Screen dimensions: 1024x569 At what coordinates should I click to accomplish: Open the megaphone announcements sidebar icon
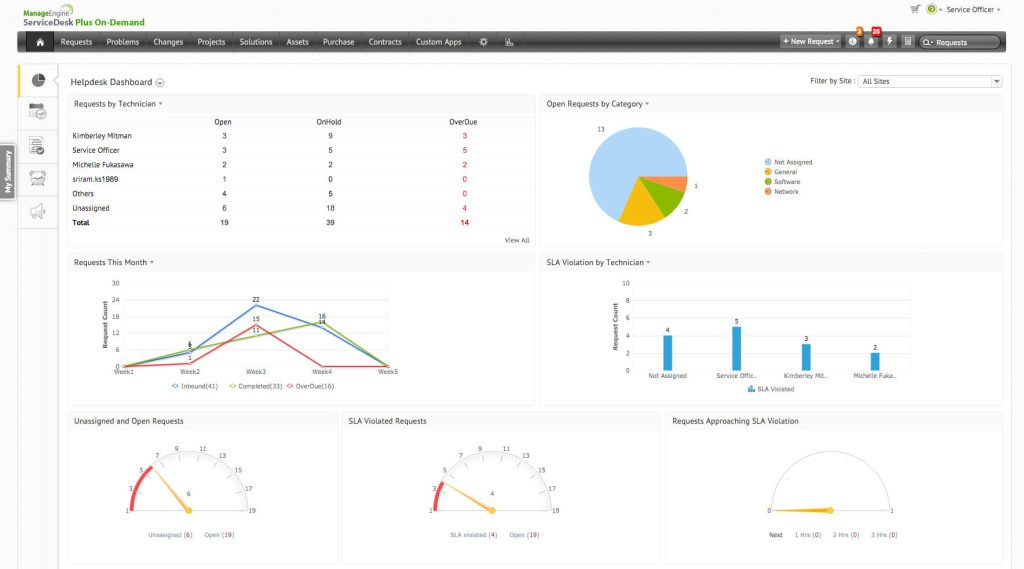click(x=38, y=210)
